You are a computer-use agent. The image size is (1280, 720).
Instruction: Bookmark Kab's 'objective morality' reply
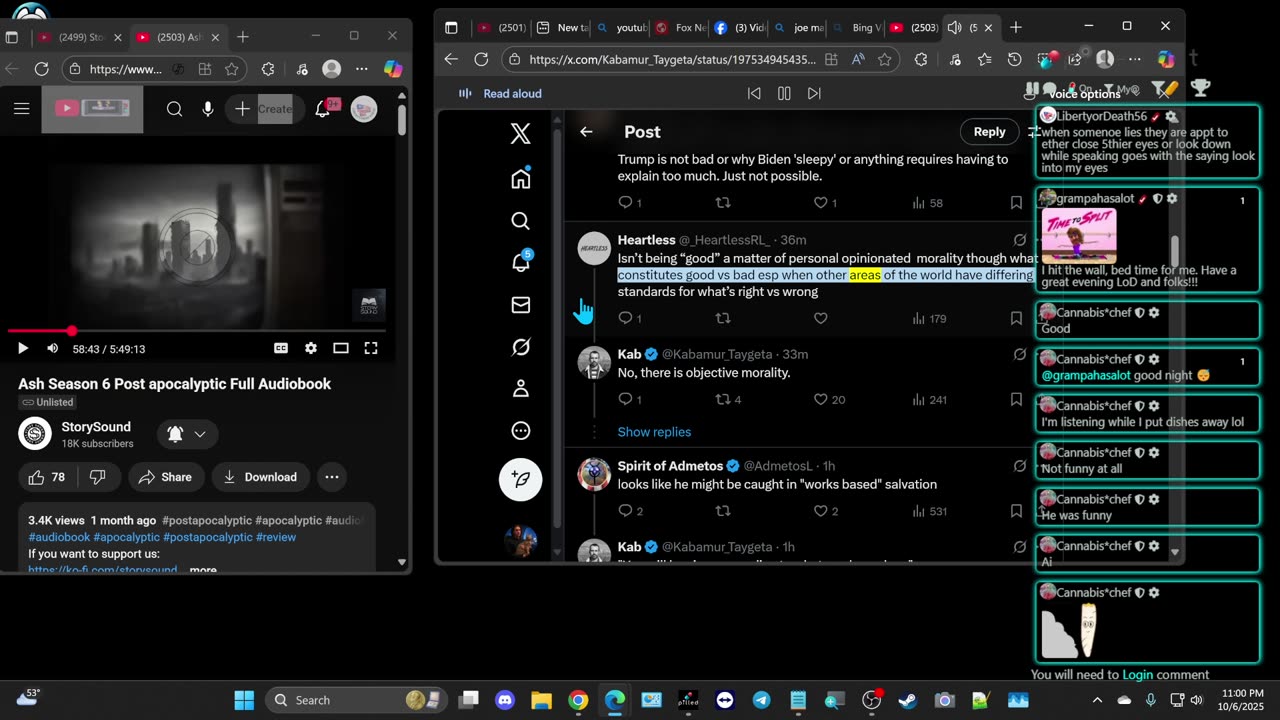tap(1016, 399)
